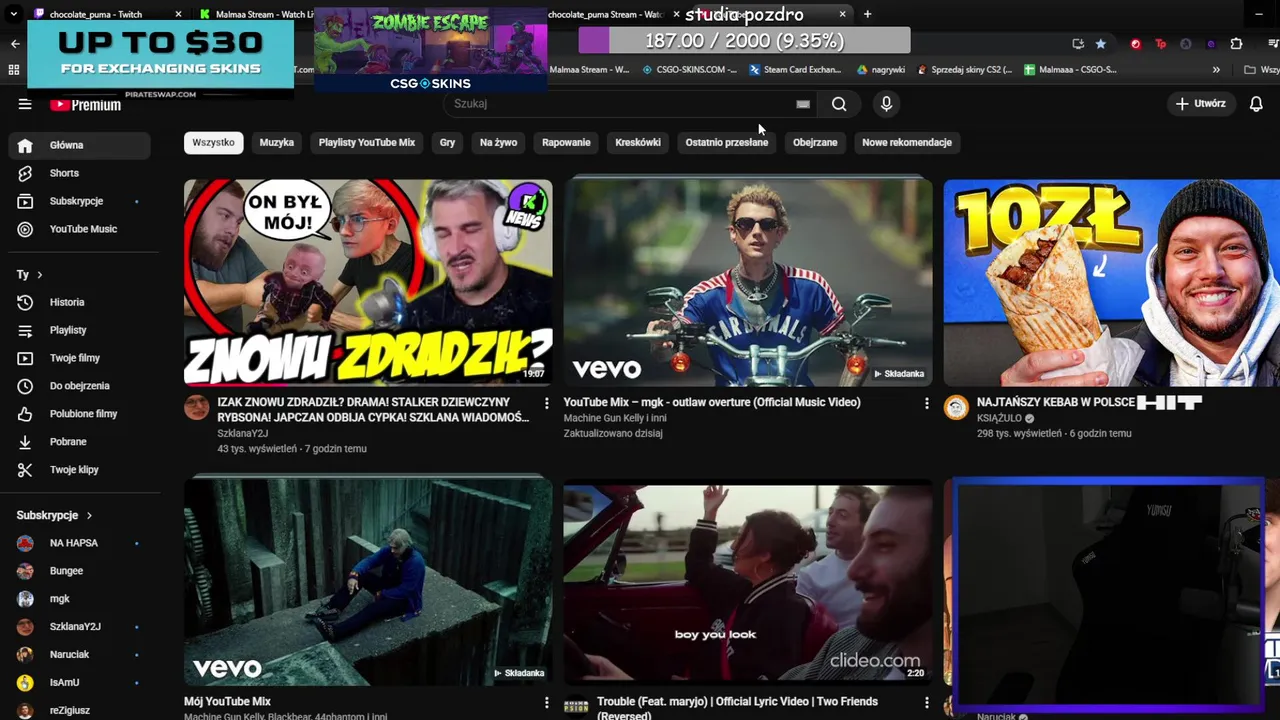Open more options for Mój YouTube Mix
Screen dimensions: 1280x720
pyautogui.click(x=546, y=703)
